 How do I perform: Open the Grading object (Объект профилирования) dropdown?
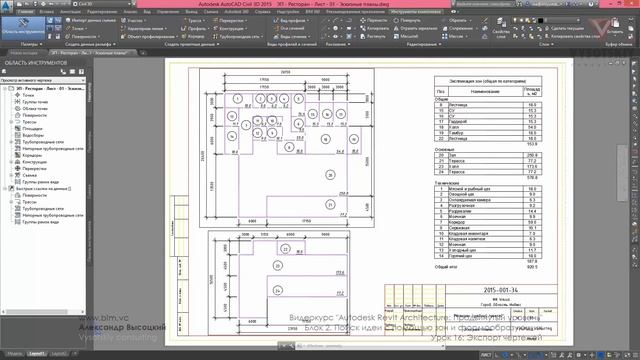pyautogui.click(x=149, y=37)
